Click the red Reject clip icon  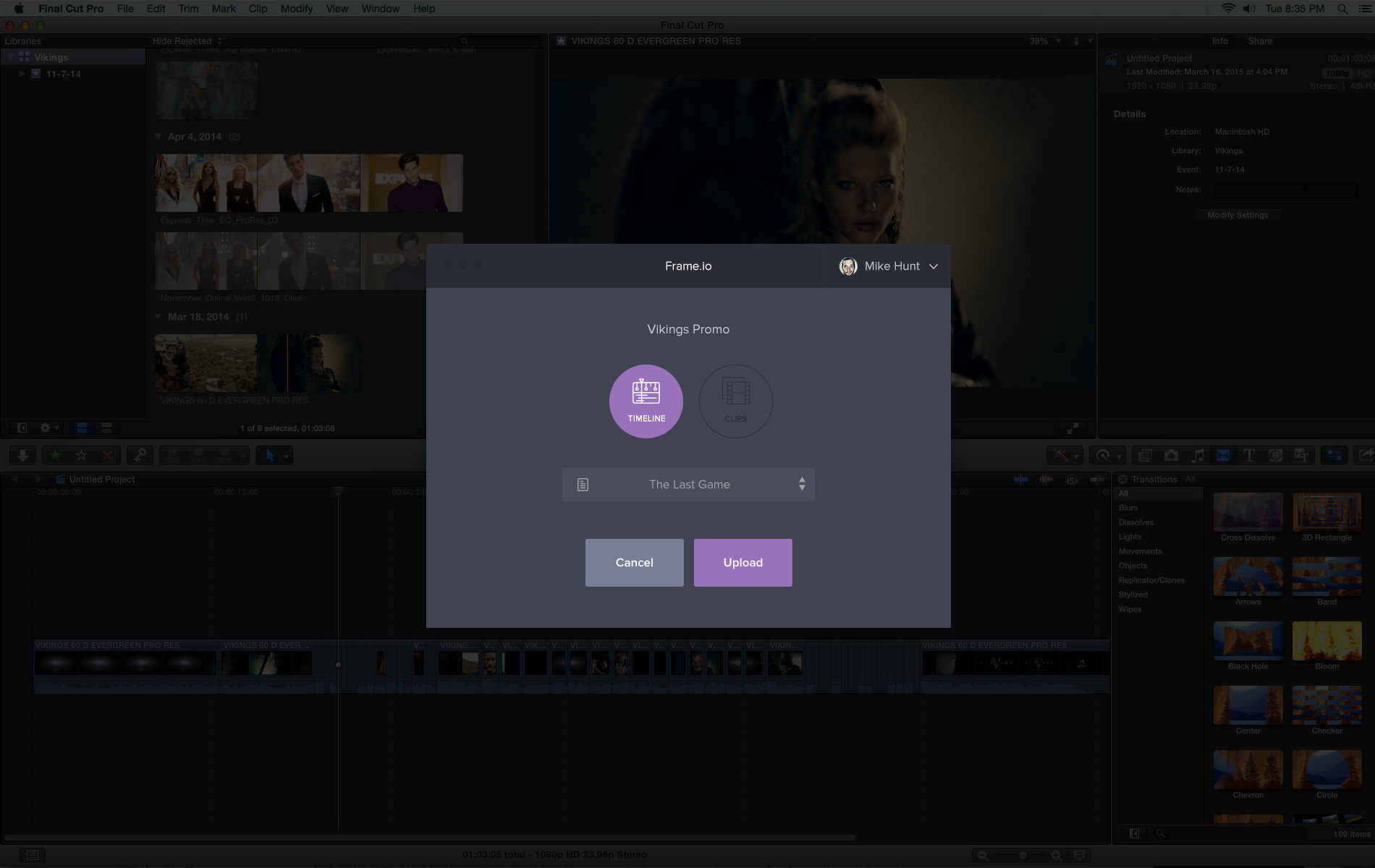[107, 456]
